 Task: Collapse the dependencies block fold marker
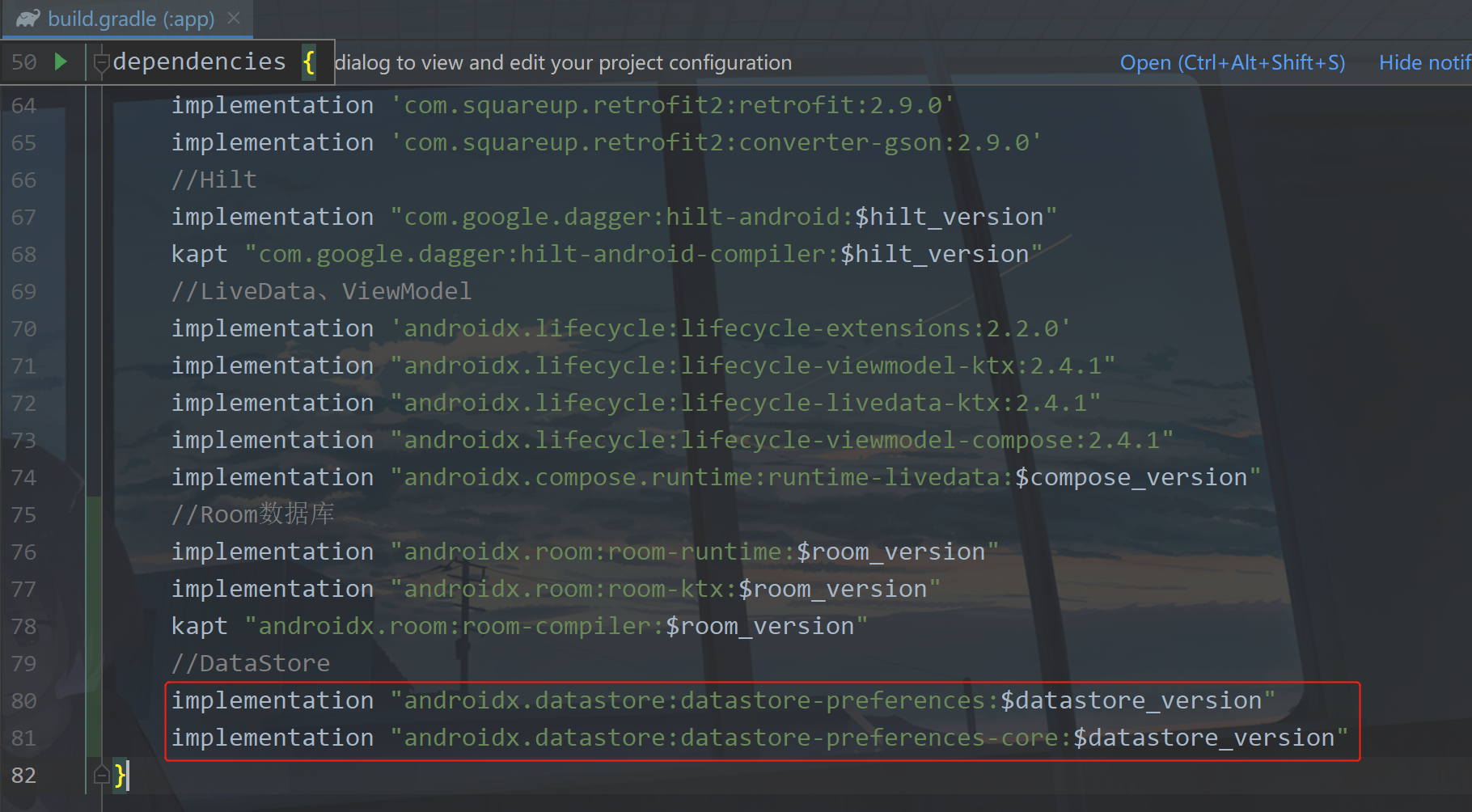tap(101, 62)
